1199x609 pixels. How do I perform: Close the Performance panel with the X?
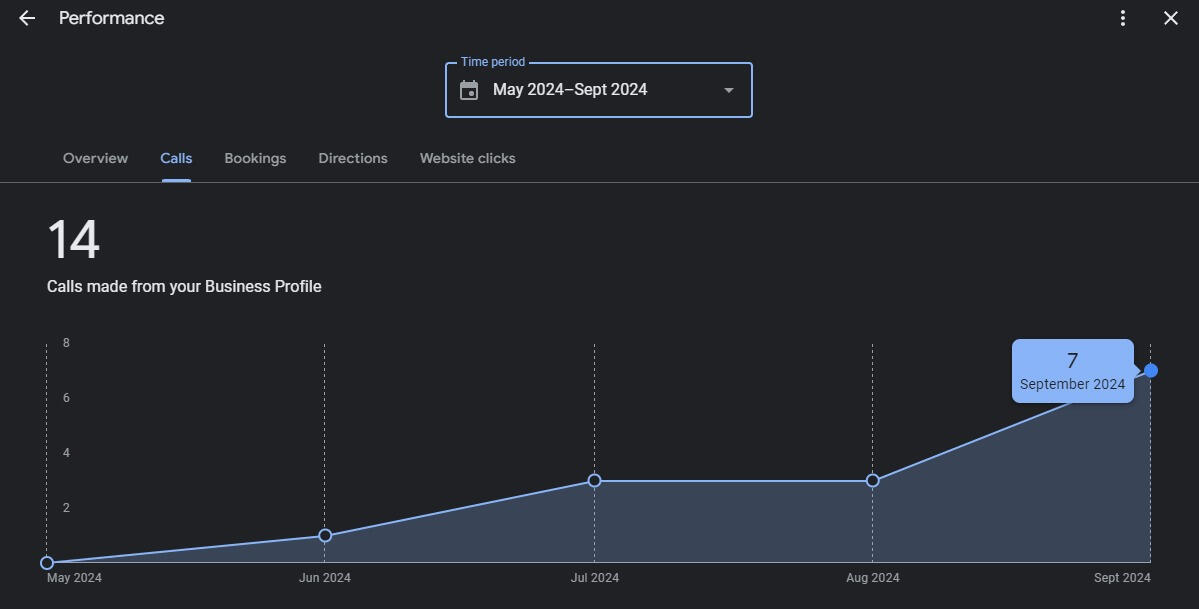pyautogui.click(x=1171, y=18)
